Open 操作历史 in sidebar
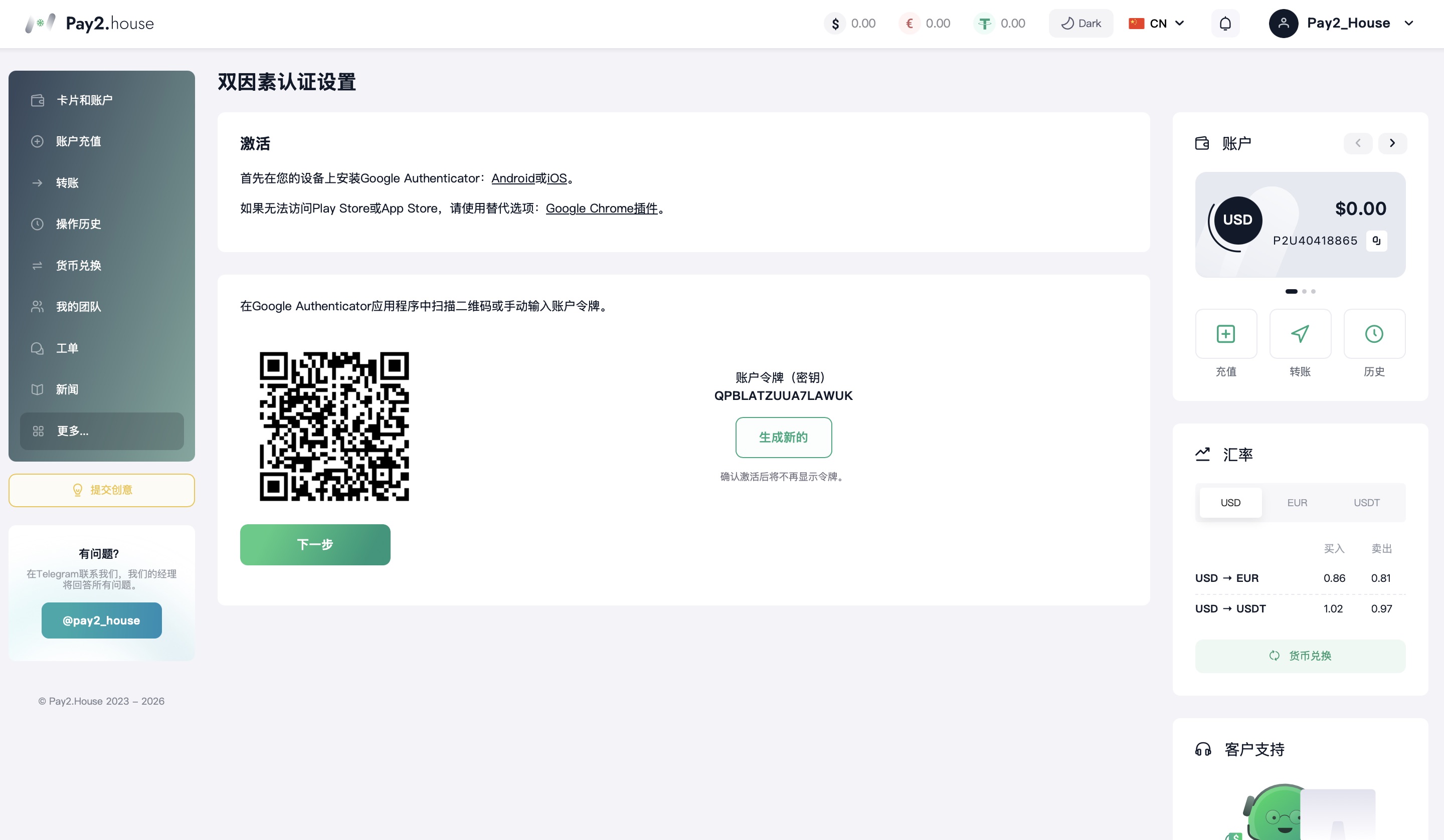 [102, 224]
